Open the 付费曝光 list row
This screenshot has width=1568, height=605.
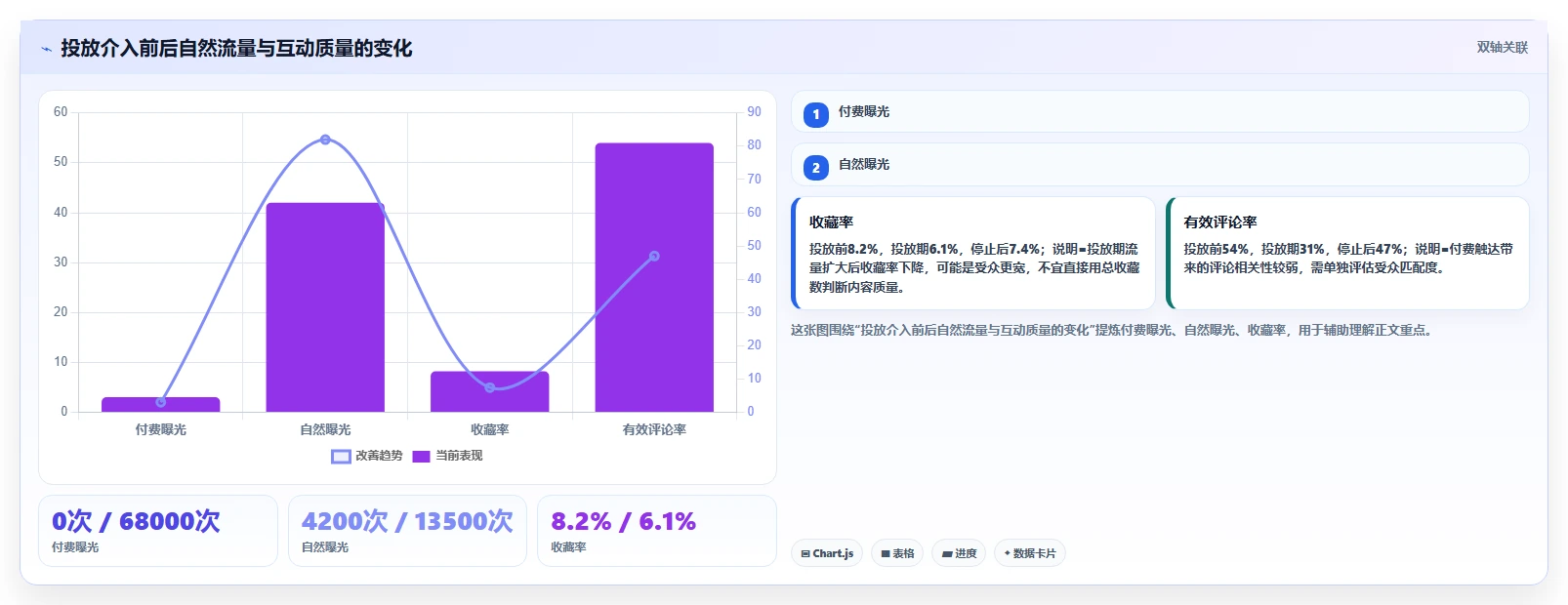(x=1160, y=111)
